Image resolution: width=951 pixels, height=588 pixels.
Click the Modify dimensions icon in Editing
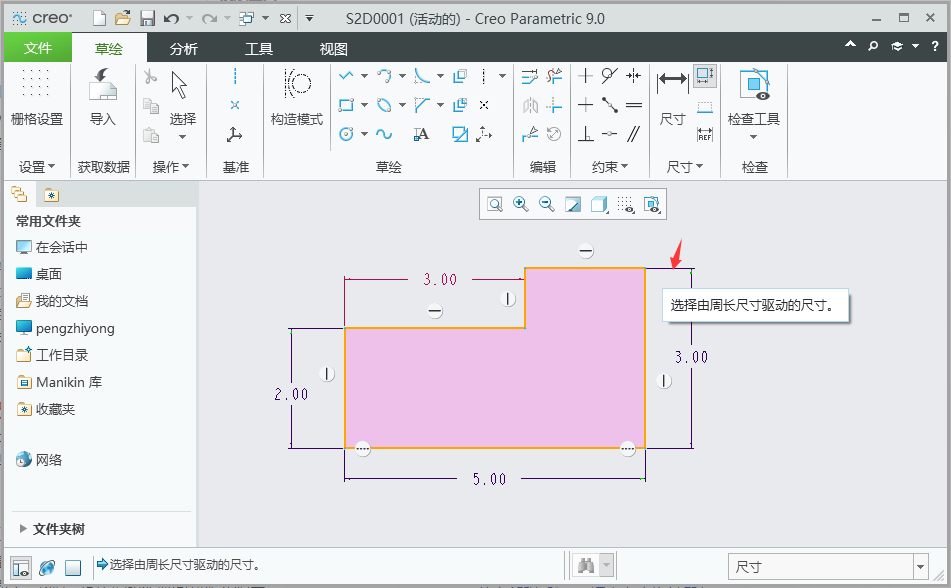[529, 76]
